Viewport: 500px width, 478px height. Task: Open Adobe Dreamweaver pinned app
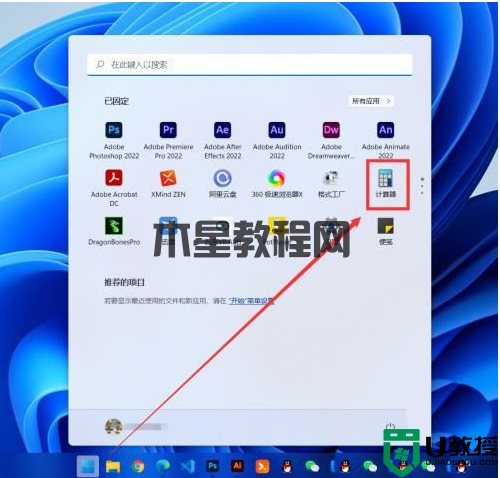tap(331, 140)
